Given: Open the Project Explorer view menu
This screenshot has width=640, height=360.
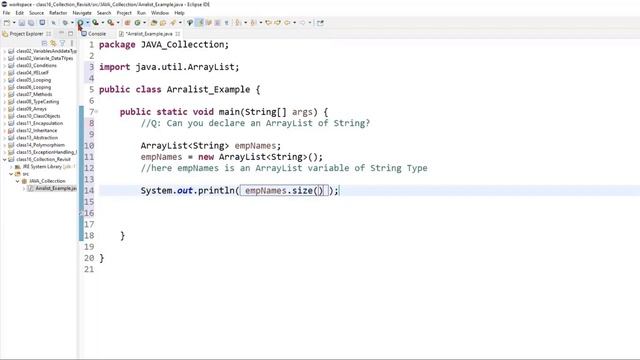Looking at the screenshot, I should tap(71, 43).
